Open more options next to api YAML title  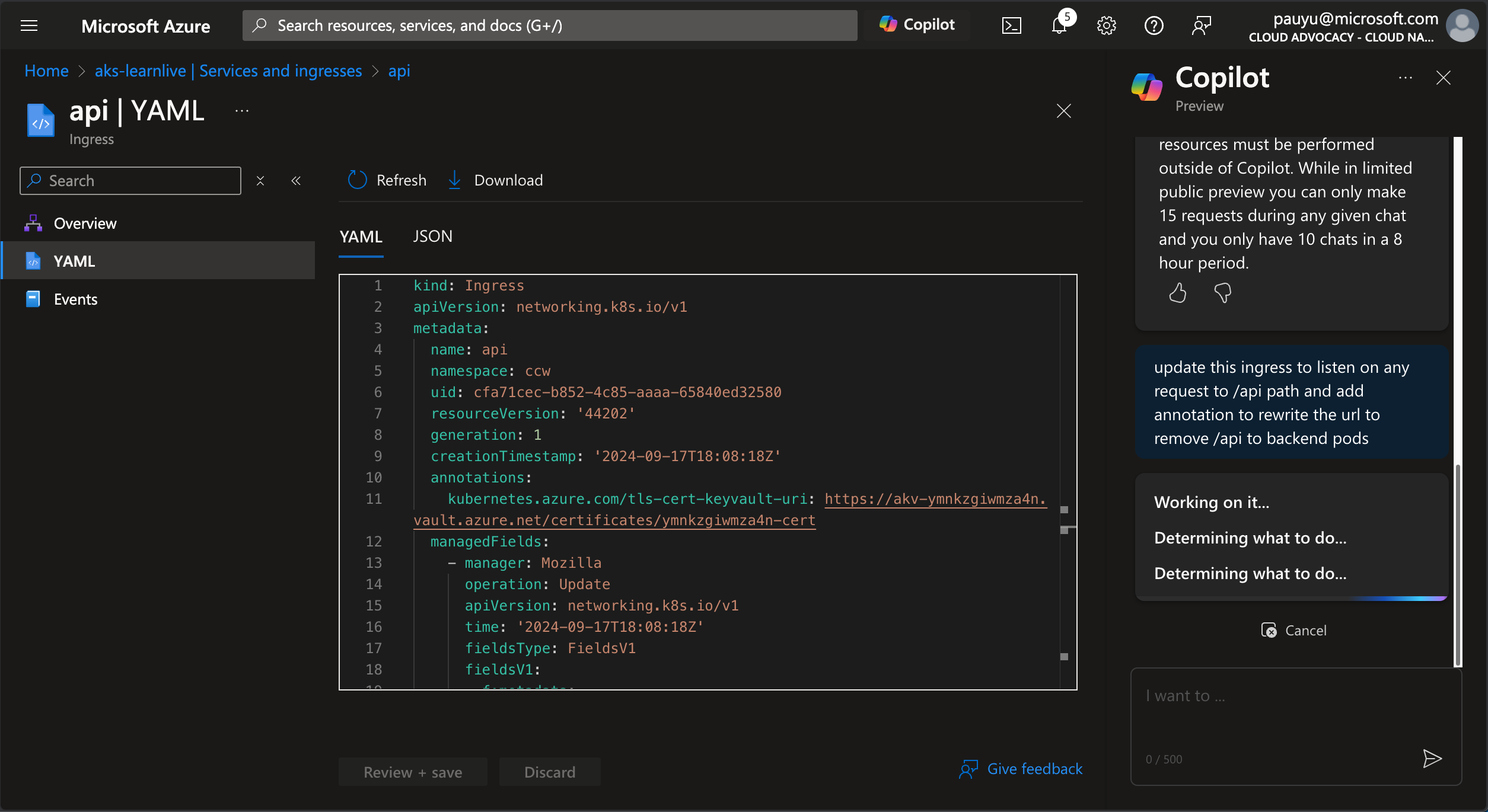coord(242,111)
